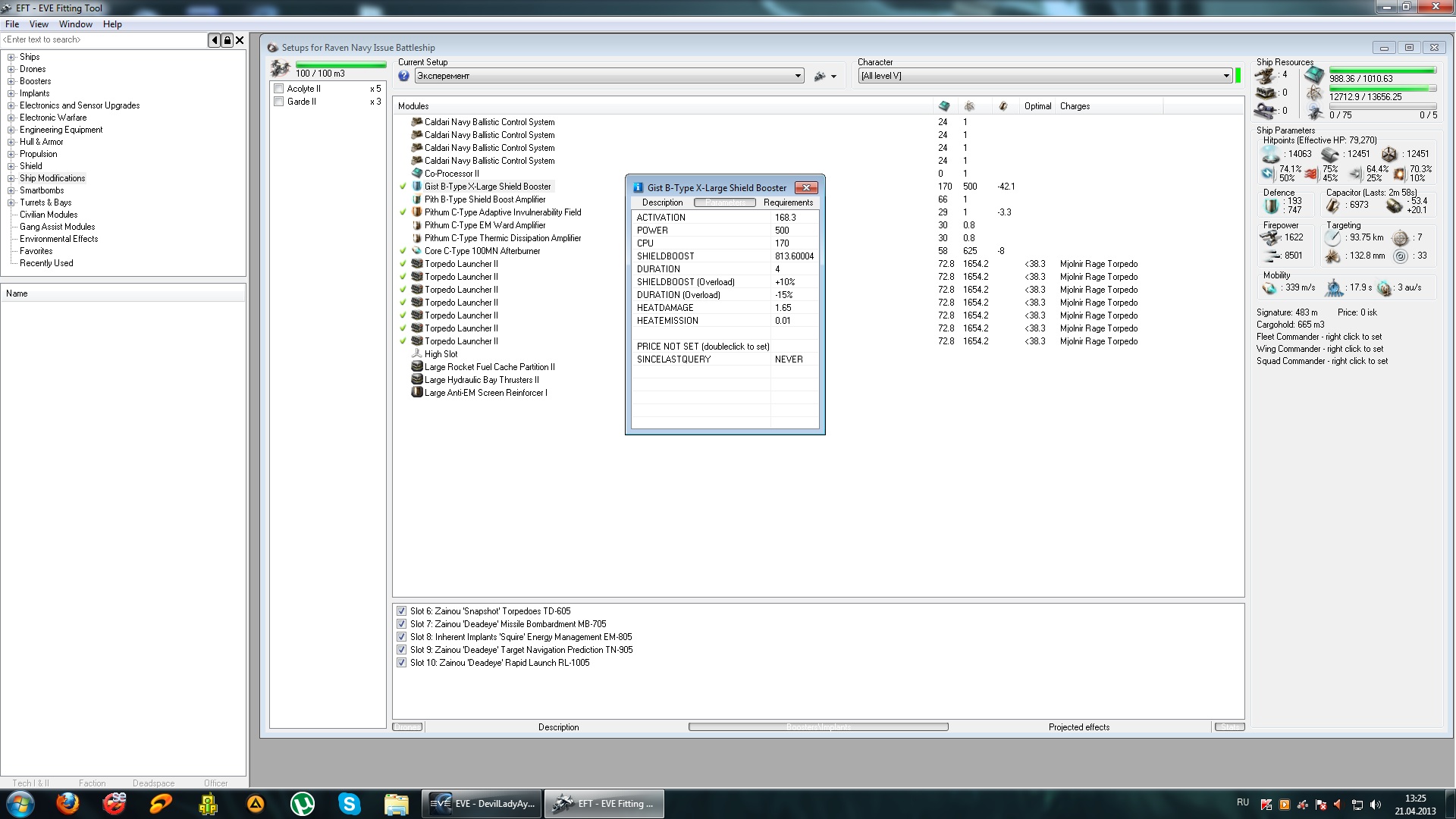Click the turret hardpoints icon in Ship Resources

(1265, 75)
